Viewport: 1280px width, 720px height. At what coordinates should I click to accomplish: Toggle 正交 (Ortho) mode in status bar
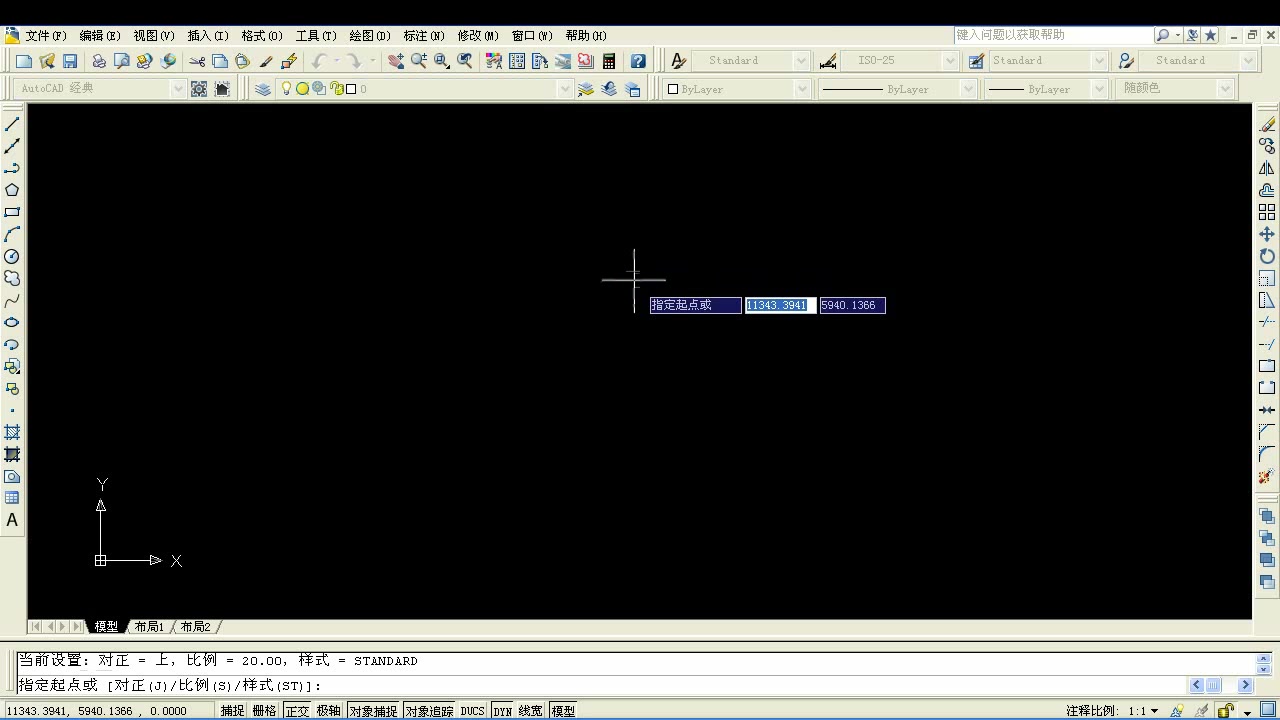297,711
